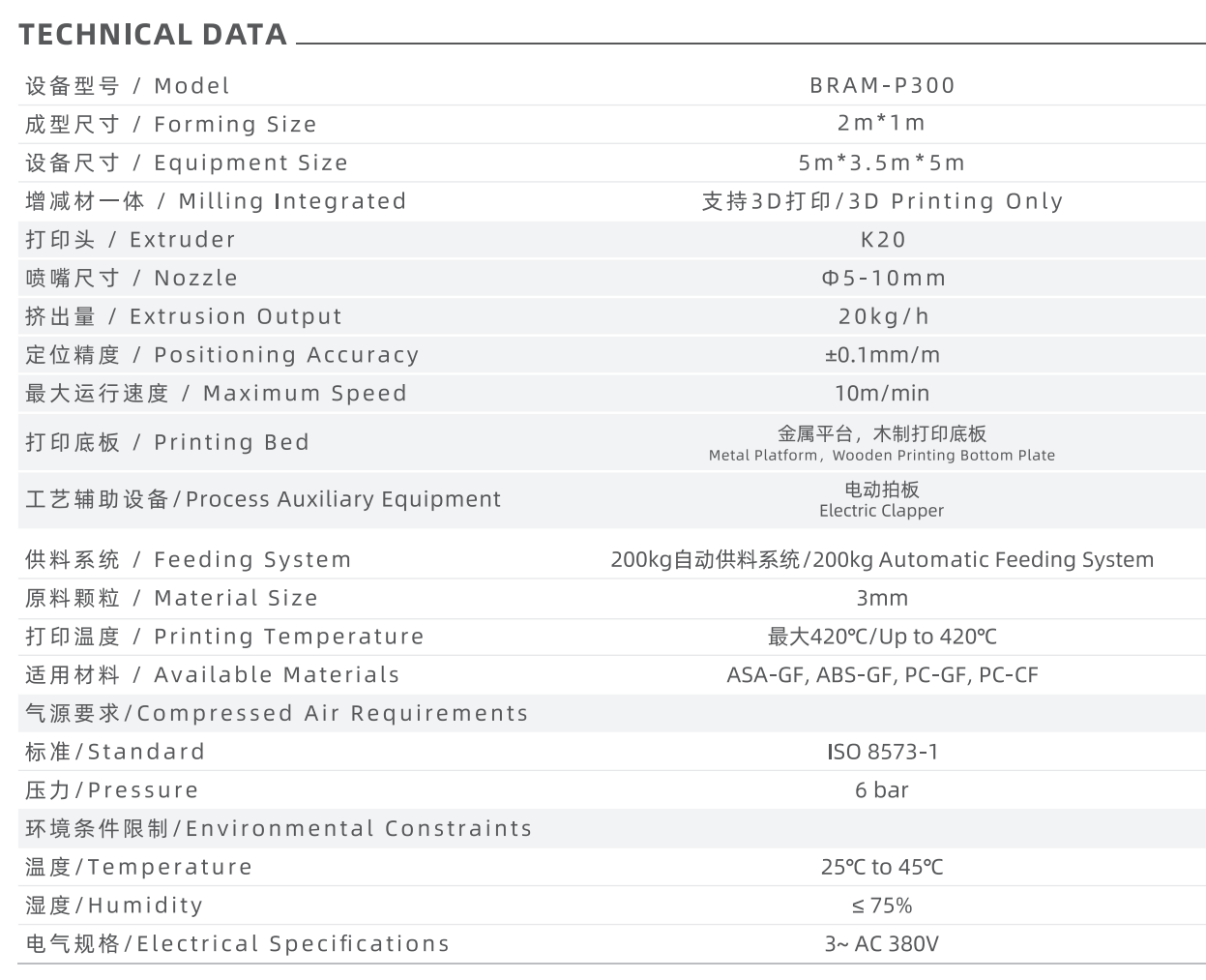Click the Electric Clapper text

[882, 511]
